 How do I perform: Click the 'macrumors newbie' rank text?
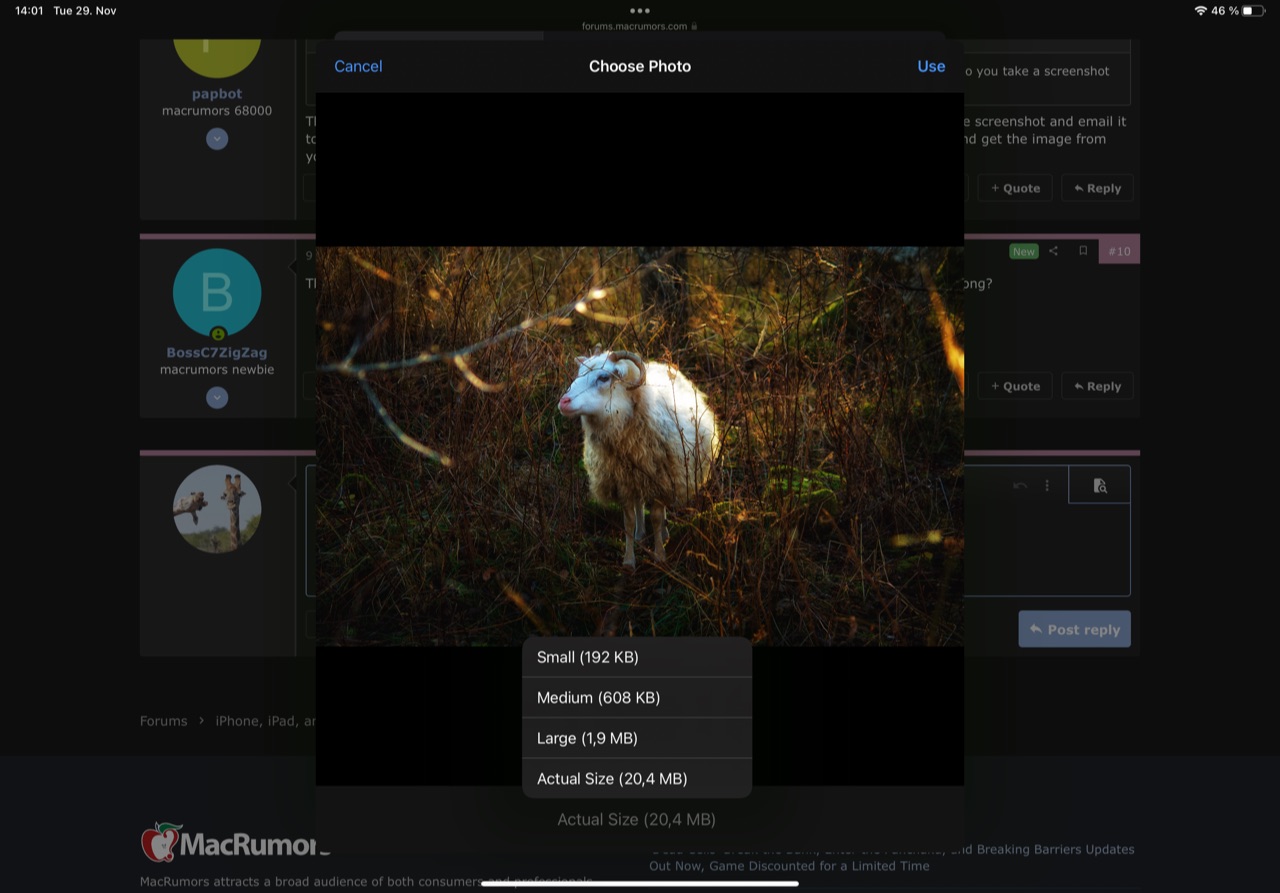pyautogui.click(x=217, y=369)
